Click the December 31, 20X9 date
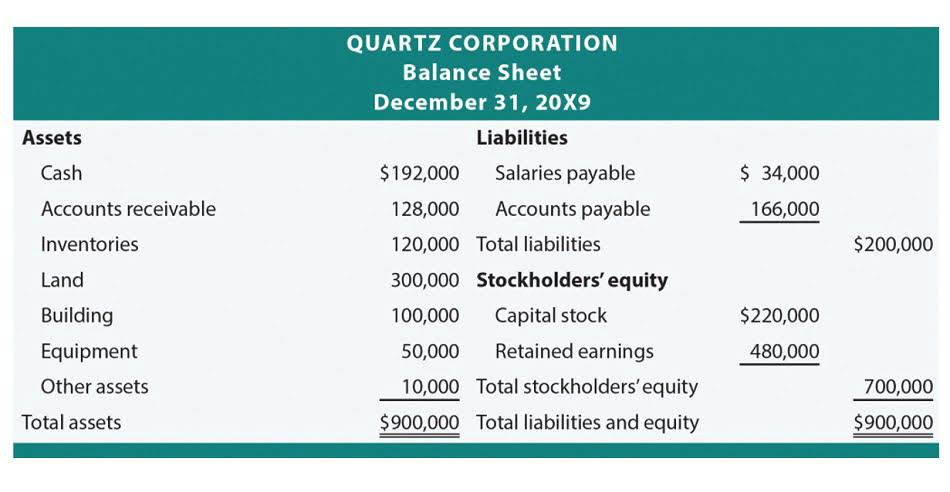 tap(481, 102)
